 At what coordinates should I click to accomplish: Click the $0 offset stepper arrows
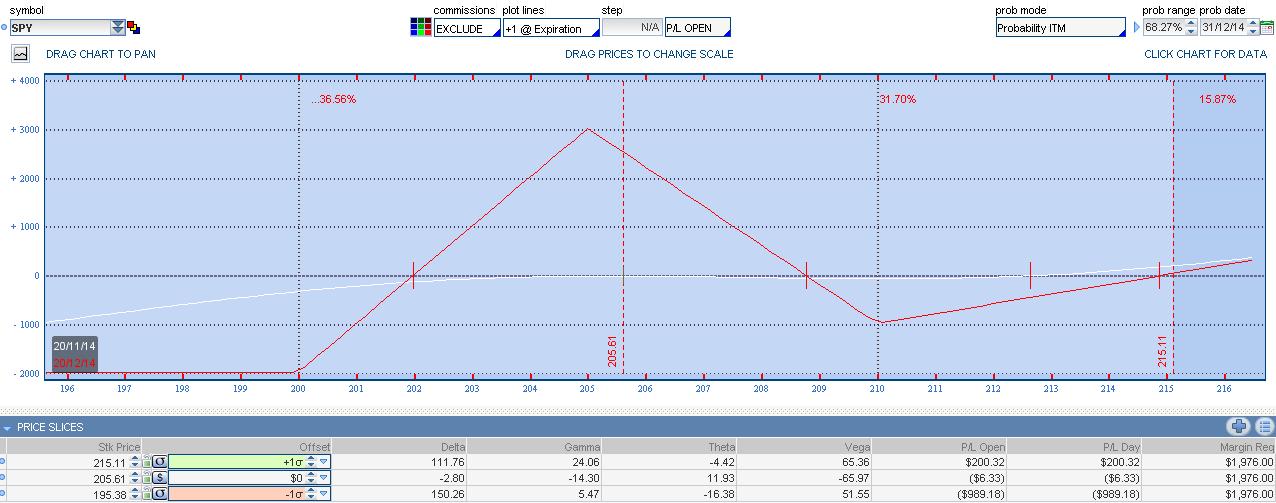click(311, 478)
